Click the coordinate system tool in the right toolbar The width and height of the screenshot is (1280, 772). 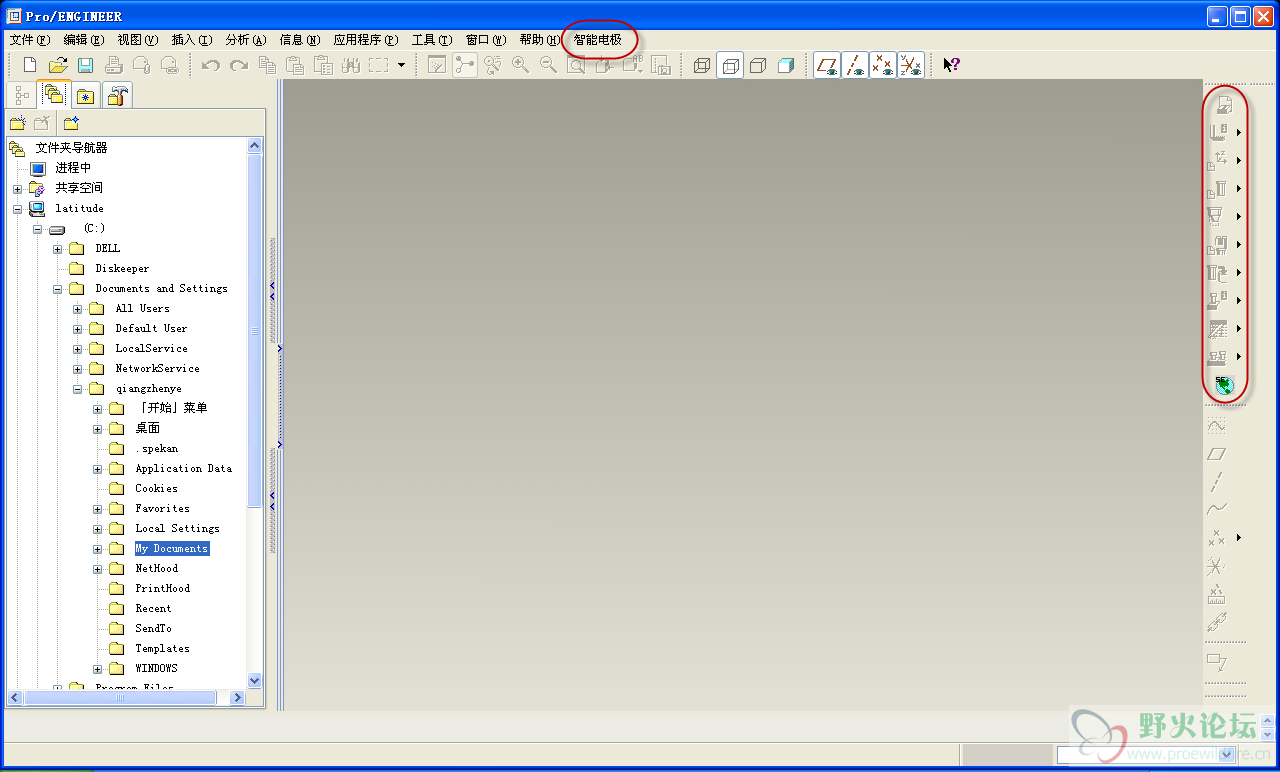pos(1216,566)
